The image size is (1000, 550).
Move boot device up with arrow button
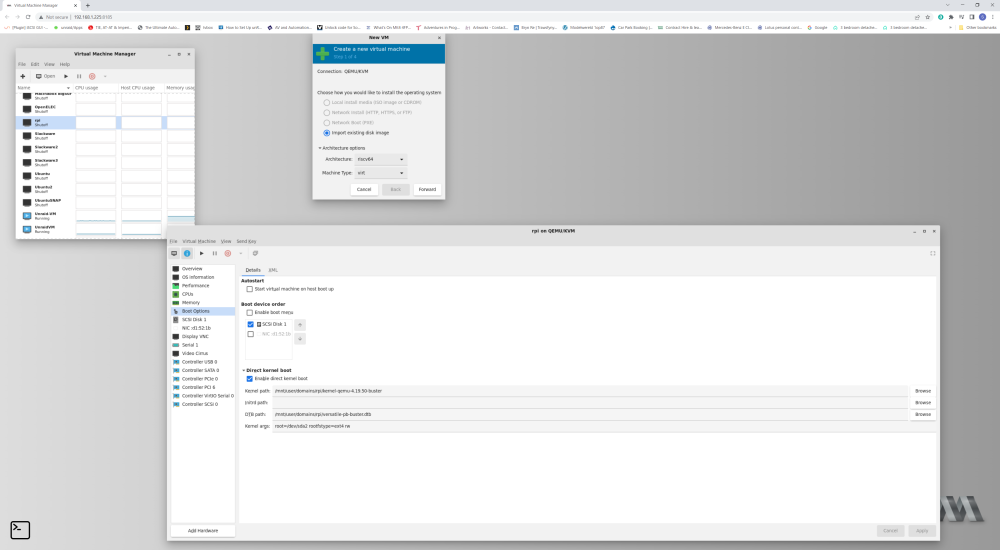point(300,325)
